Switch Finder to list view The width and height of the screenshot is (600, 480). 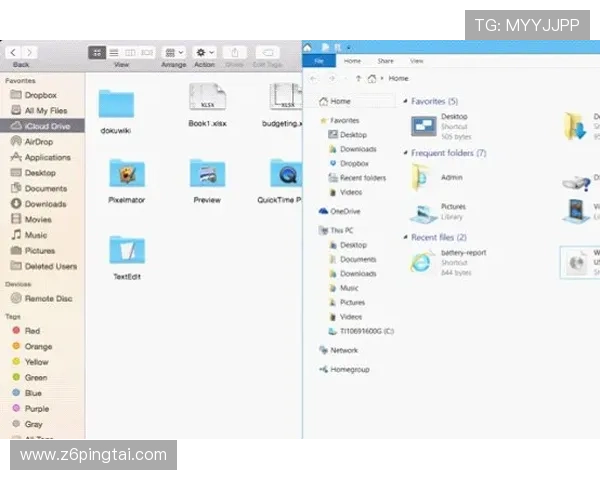[x=114, y=52]
